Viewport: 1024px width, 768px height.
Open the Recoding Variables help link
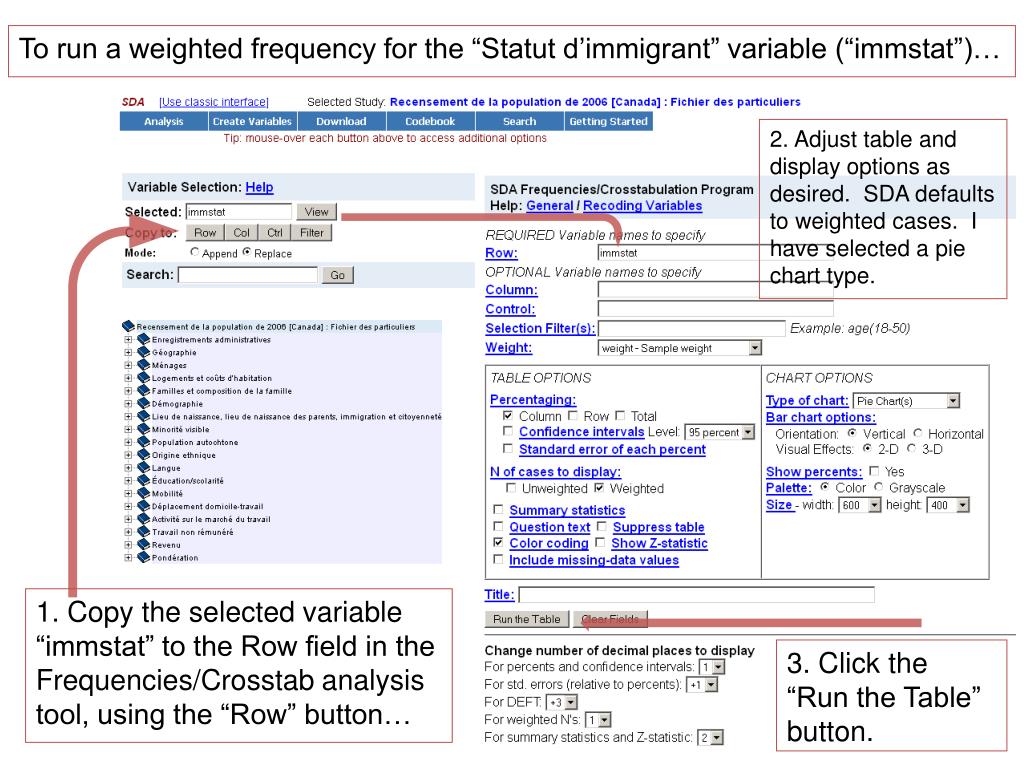(x=643, y=206)
